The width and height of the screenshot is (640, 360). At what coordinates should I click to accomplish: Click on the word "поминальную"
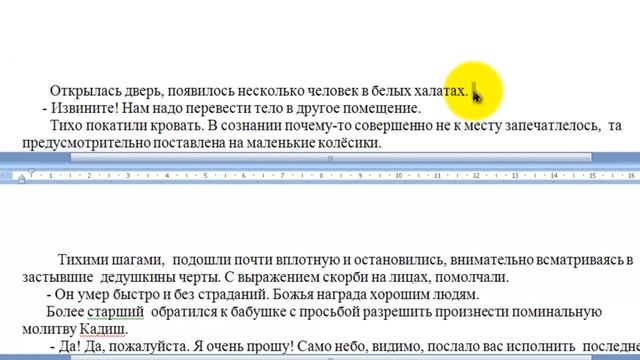pos(557,312)
